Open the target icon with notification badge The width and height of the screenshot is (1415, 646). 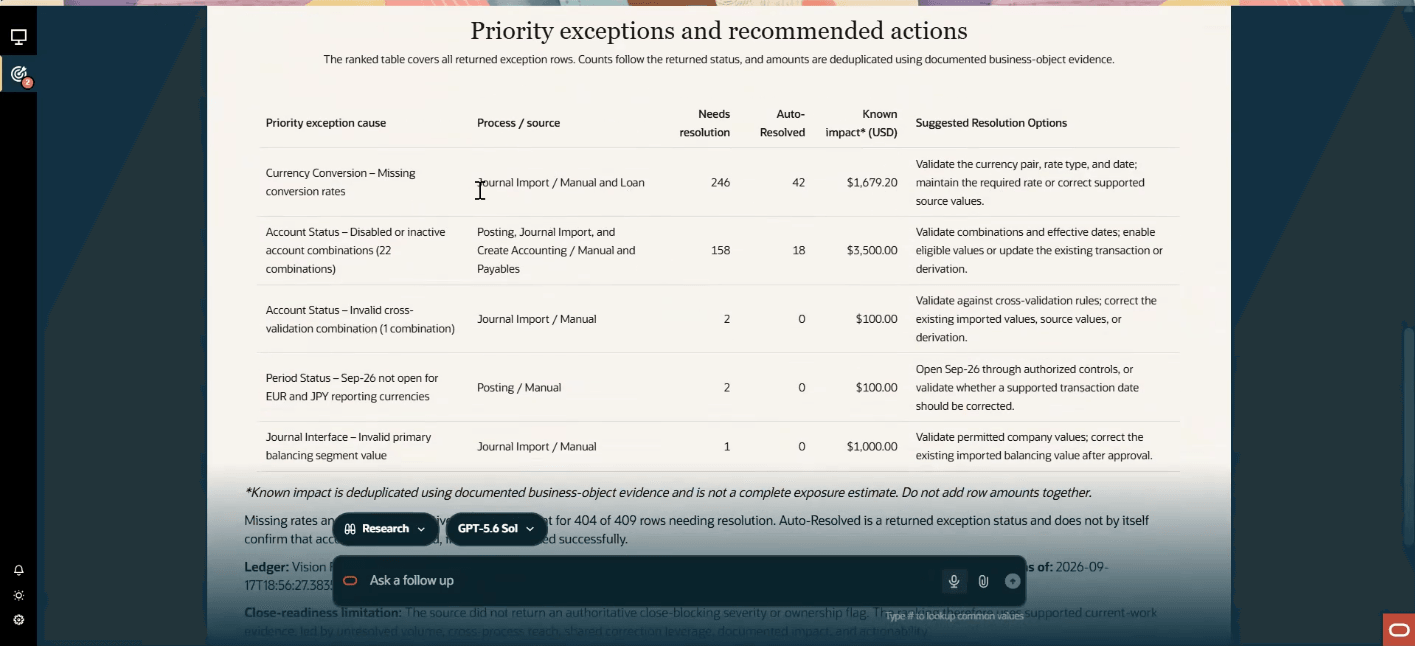coord(18,74)
